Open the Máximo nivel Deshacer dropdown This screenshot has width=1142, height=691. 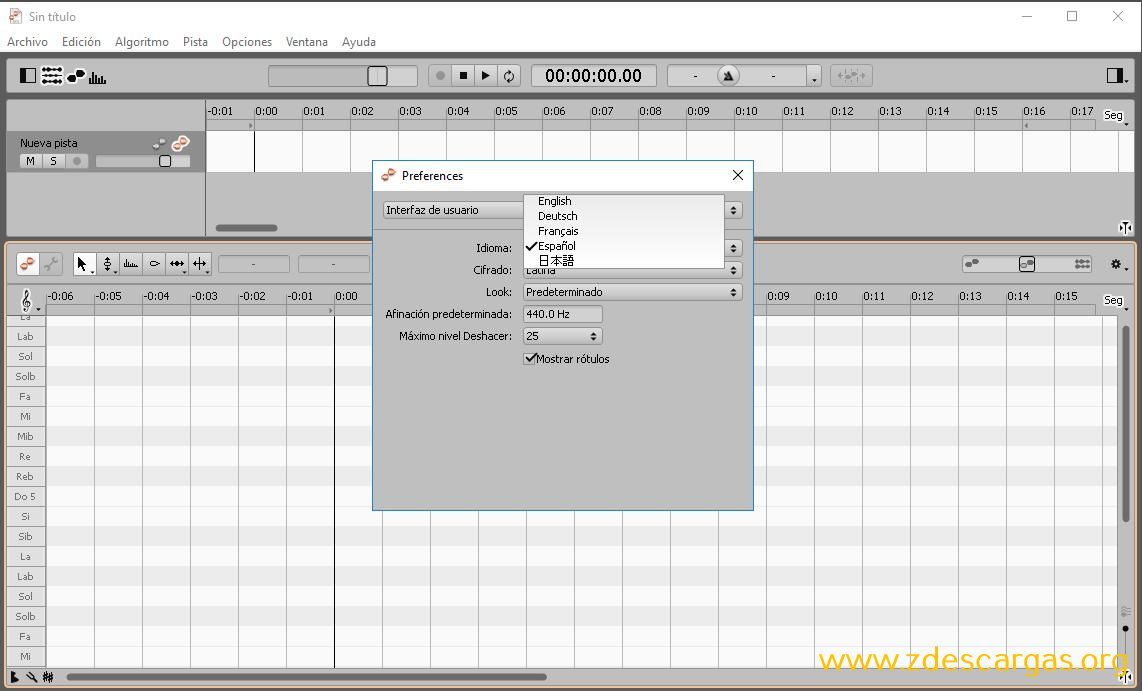coord(563,336)
